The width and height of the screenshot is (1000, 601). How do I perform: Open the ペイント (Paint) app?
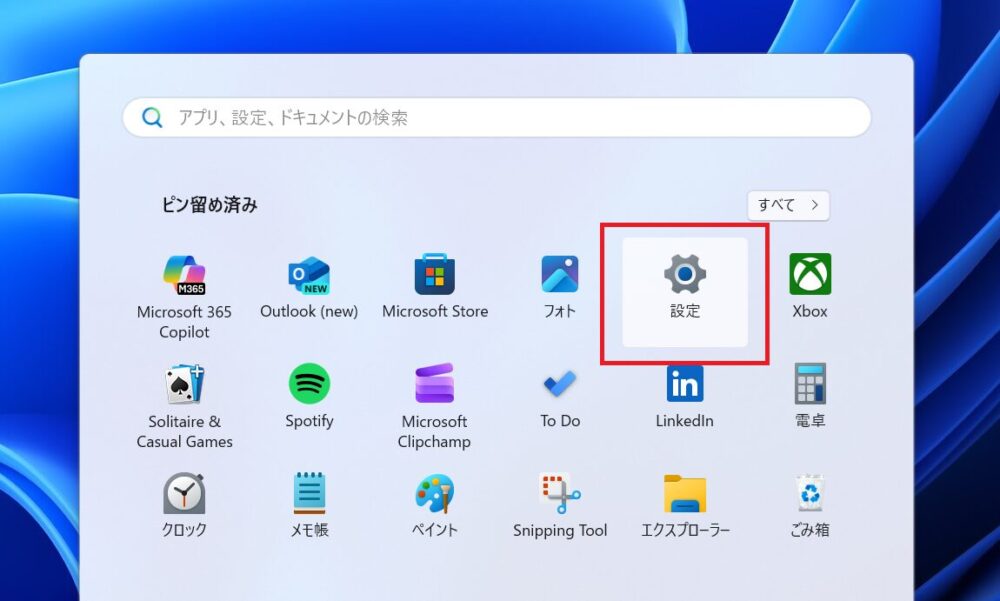(x=435, y=495)
